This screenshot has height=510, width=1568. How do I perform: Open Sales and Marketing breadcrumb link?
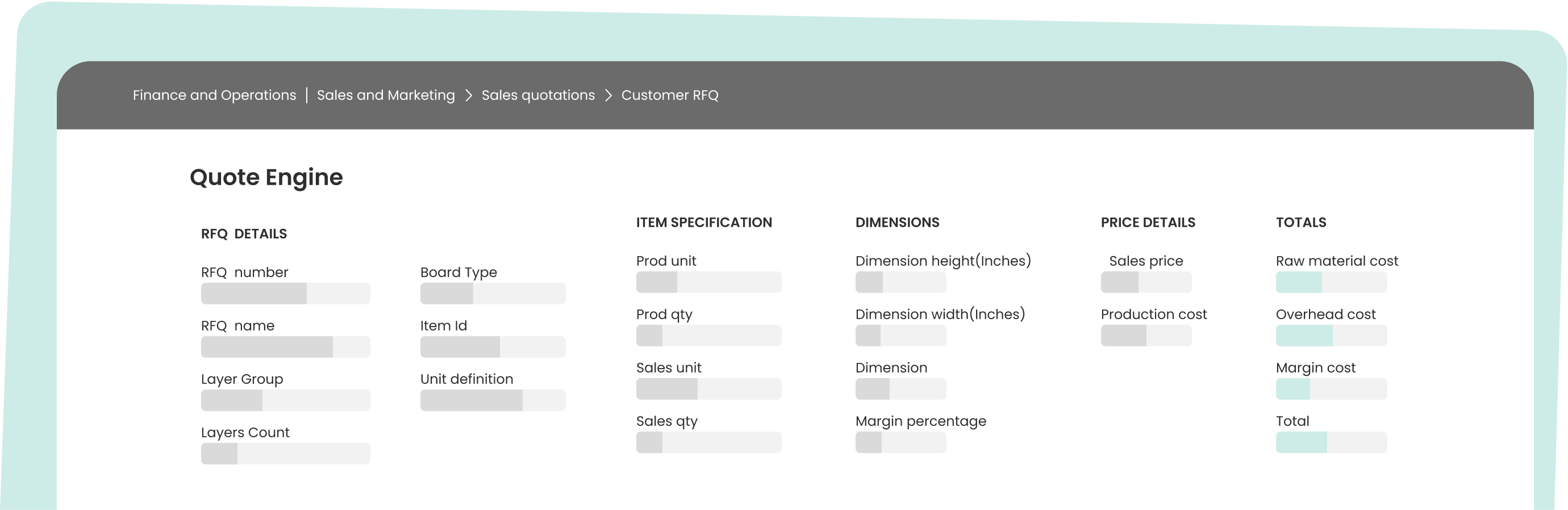coord(385,95)
